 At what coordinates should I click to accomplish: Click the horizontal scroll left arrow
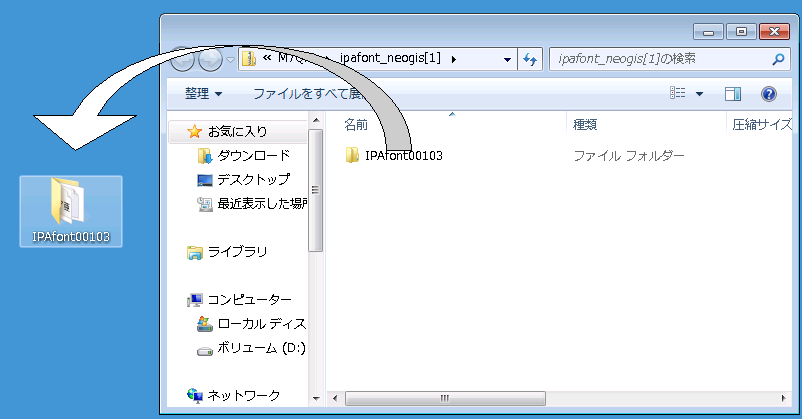(x=335, y=398)
